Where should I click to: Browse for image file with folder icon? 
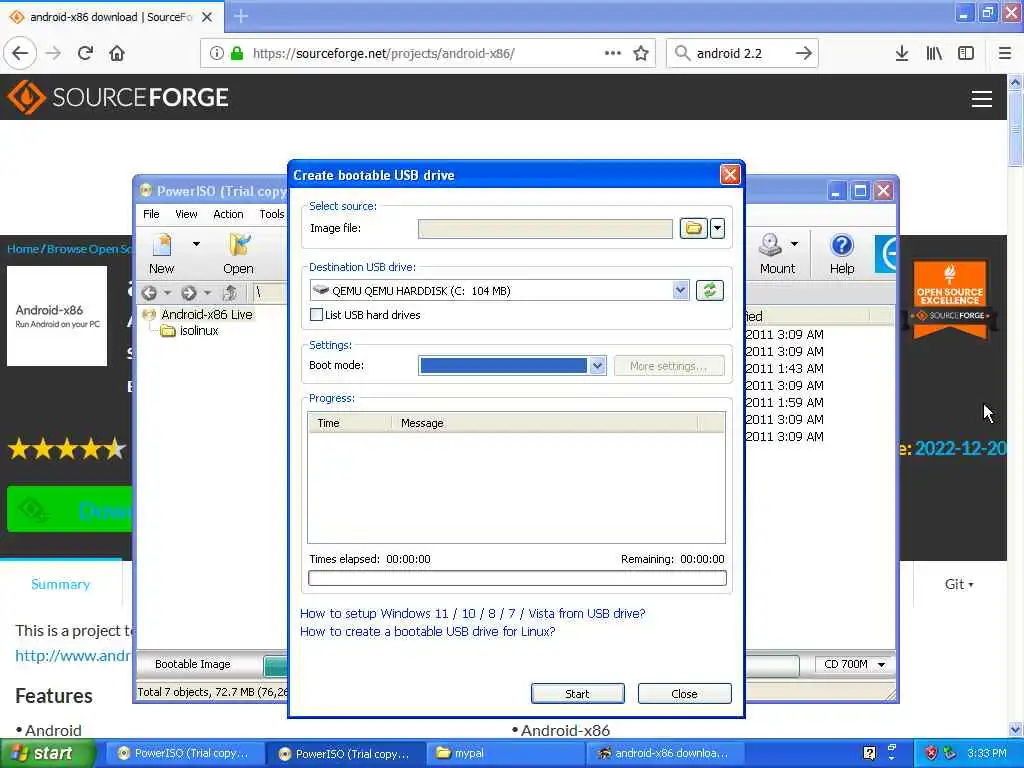point(693,228)
